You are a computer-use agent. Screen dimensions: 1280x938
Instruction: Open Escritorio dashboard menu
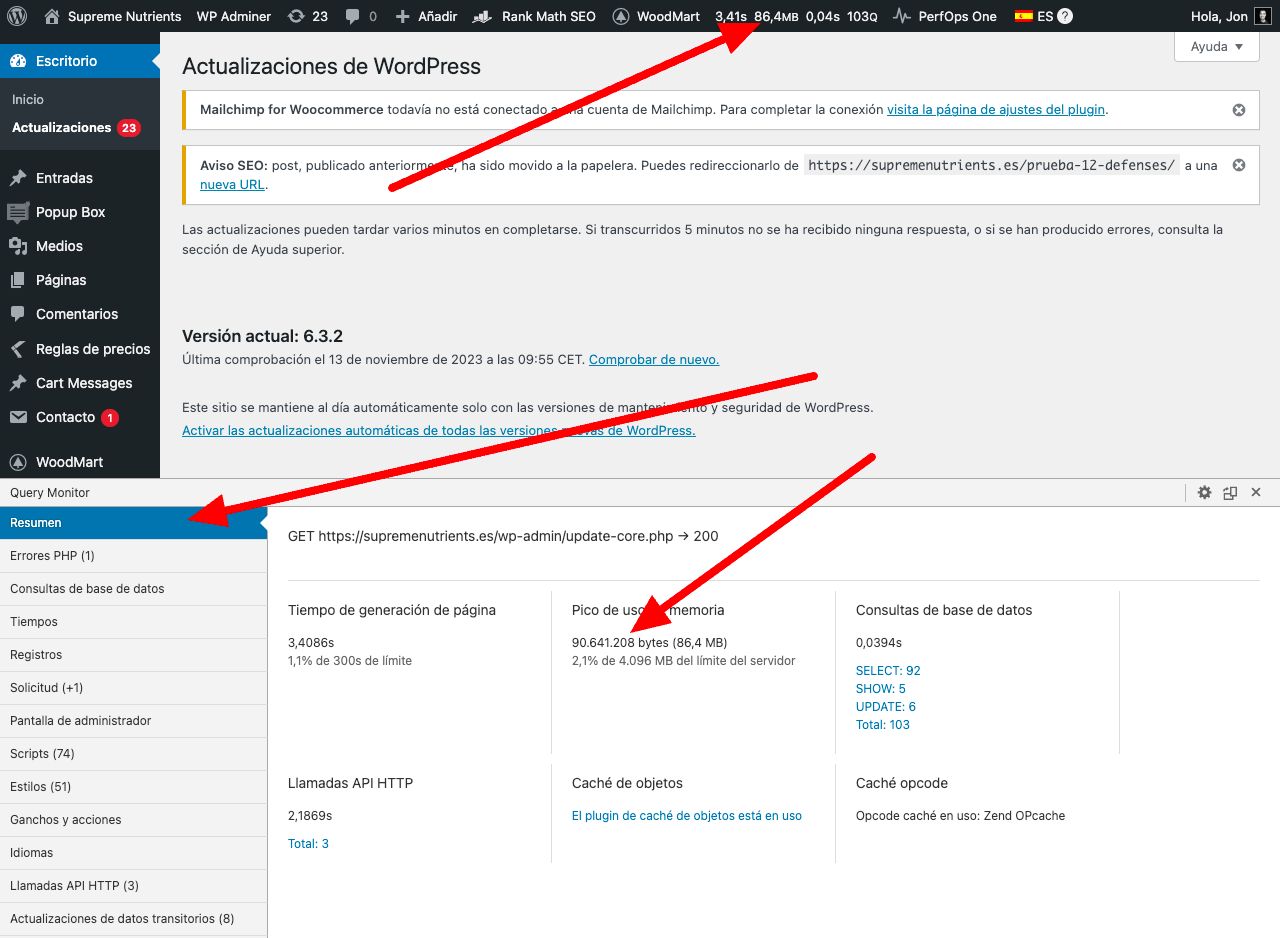pos(80,61)
